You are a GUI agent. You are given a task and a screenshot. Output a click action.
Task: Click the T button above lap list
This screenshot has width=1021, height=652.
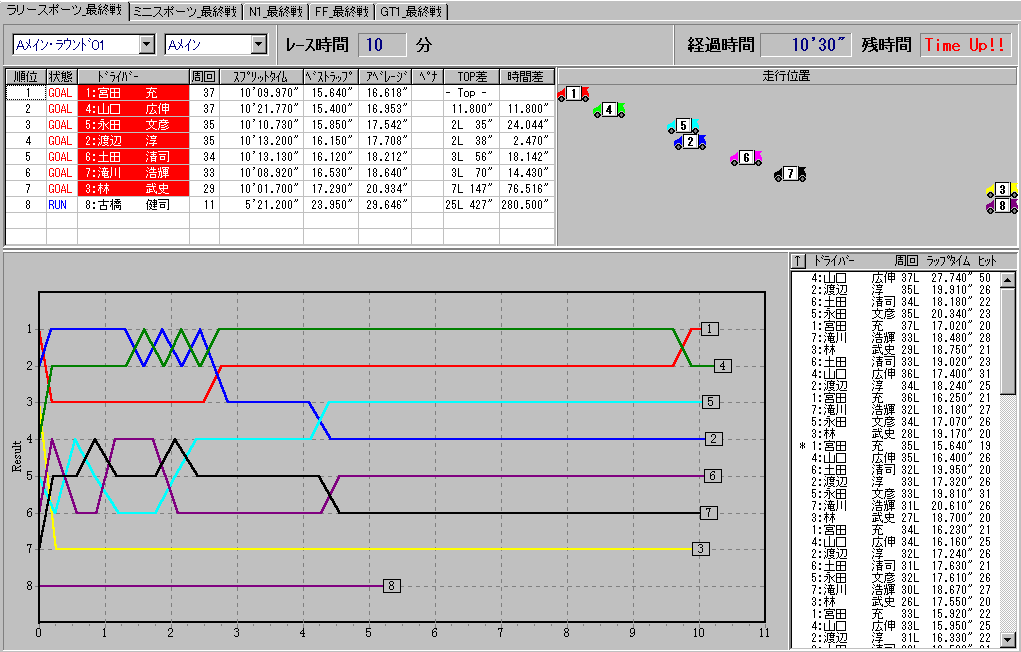point(797,260)
